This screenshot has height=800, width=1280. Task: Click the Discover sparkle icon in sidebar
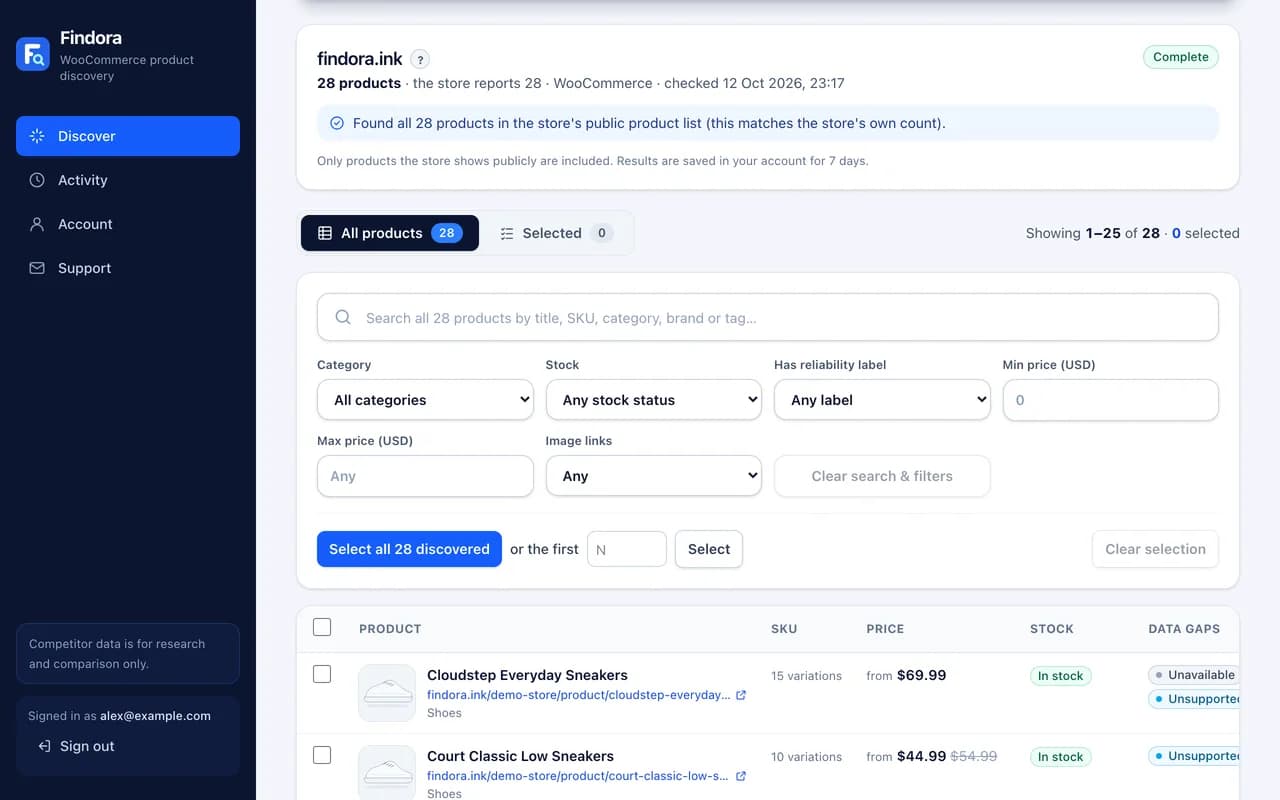point(37,136)
